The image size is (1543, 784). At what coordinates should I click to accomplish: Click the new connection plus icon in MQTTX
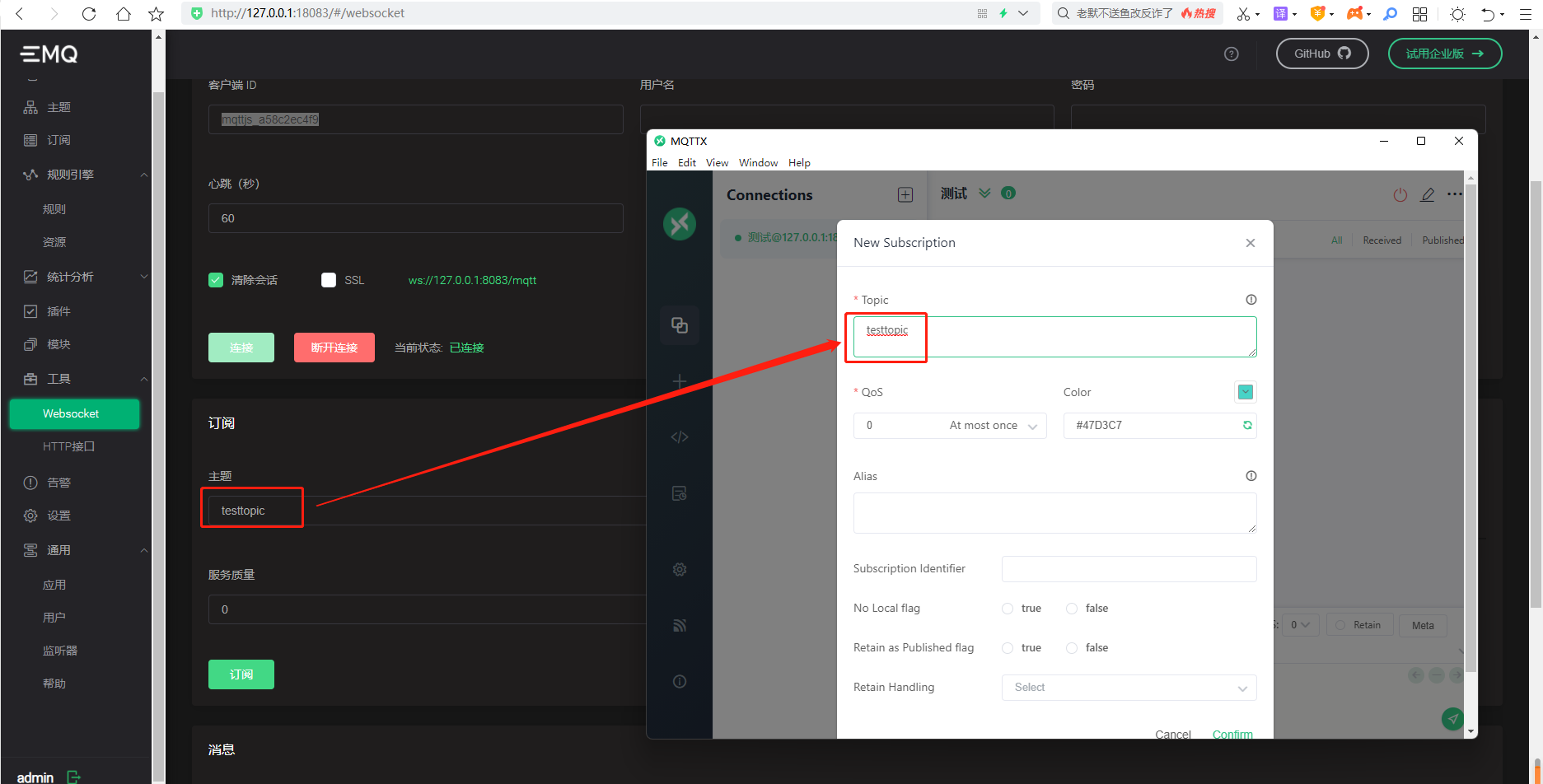click(x=905, y=194)
